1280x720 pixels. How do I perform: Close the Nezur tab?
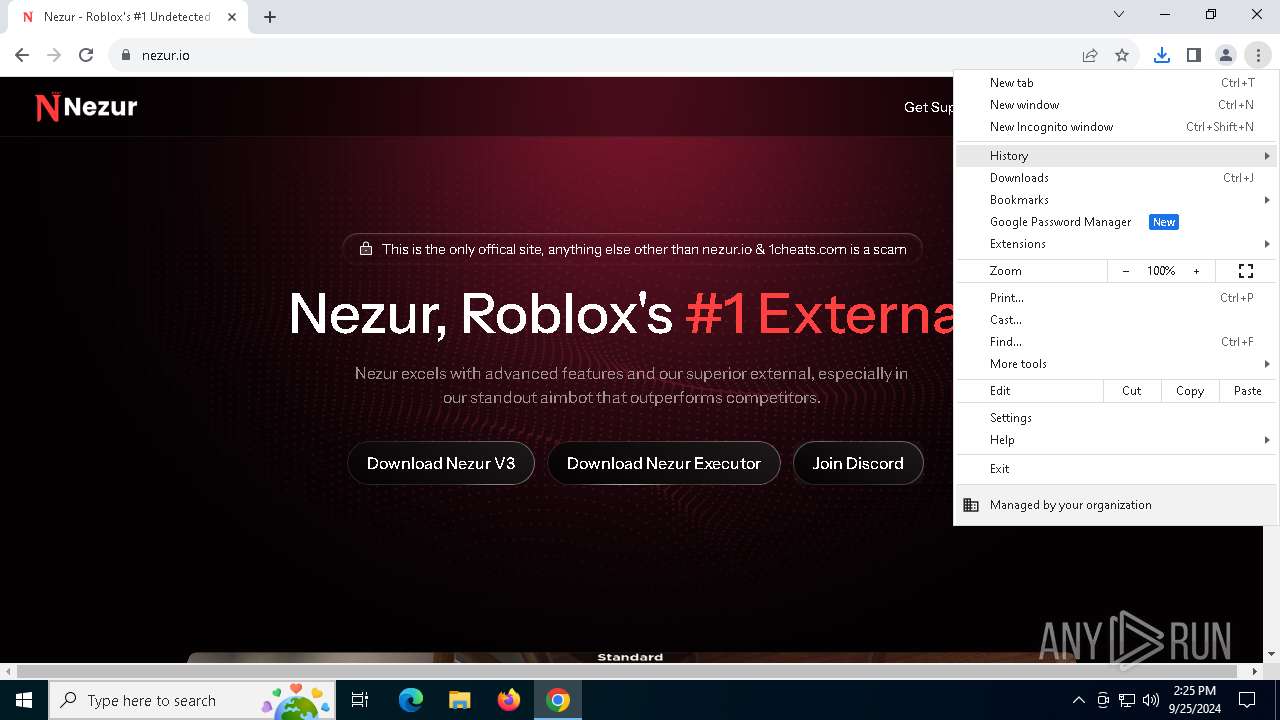[x=232, y=17]
